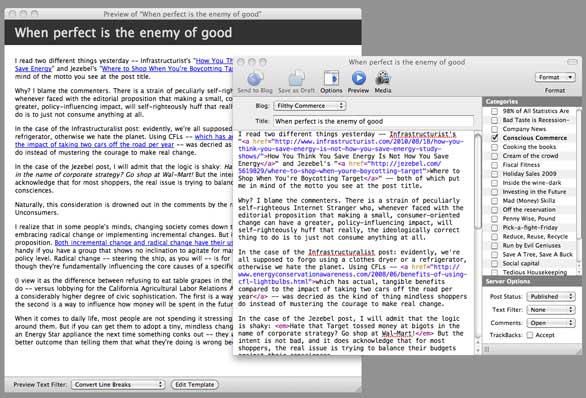
Task: Open the Preview Text Filter dropdown
Action: tap(118, 385)
